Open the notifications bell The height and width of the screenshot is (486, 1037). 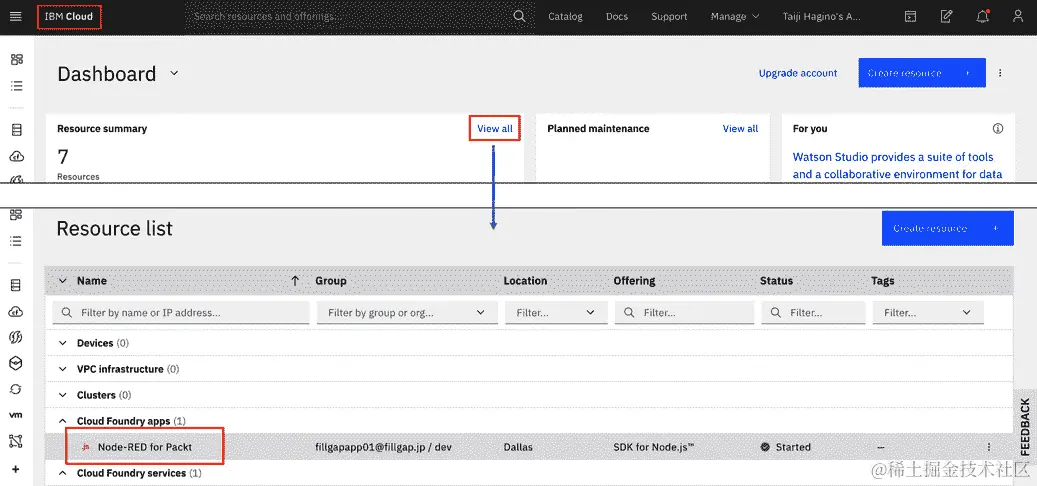tap(983, 17)
